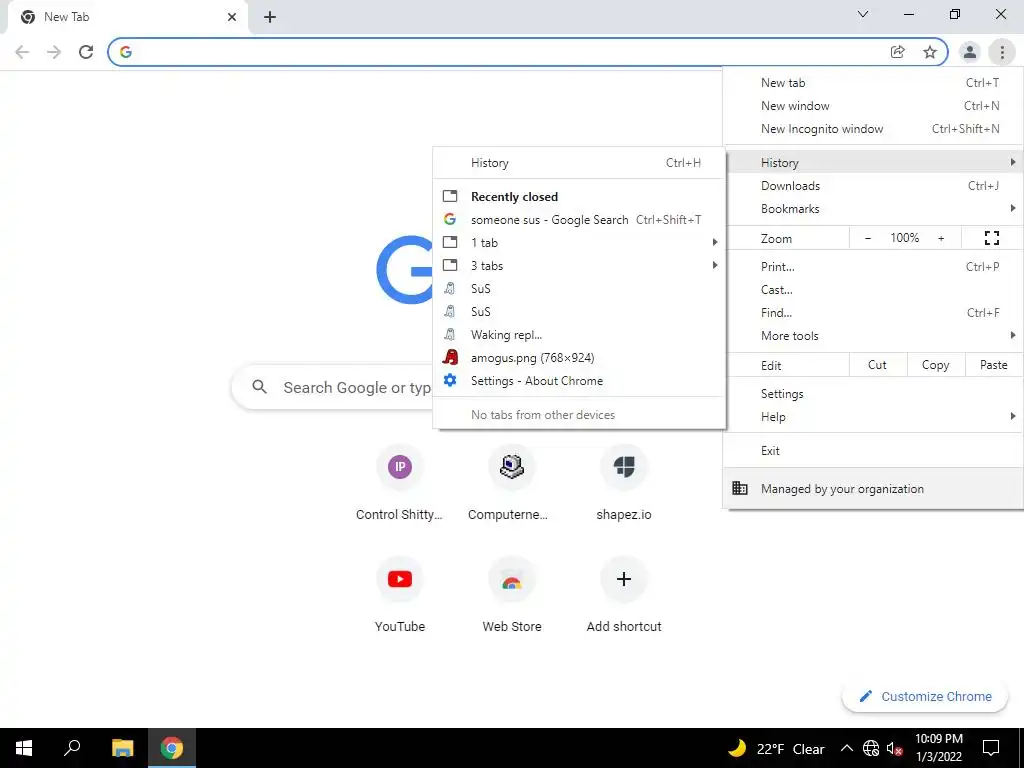1024x768 pixels.
Task: Open full History page (Ctrl+H)
Action: 579,163
